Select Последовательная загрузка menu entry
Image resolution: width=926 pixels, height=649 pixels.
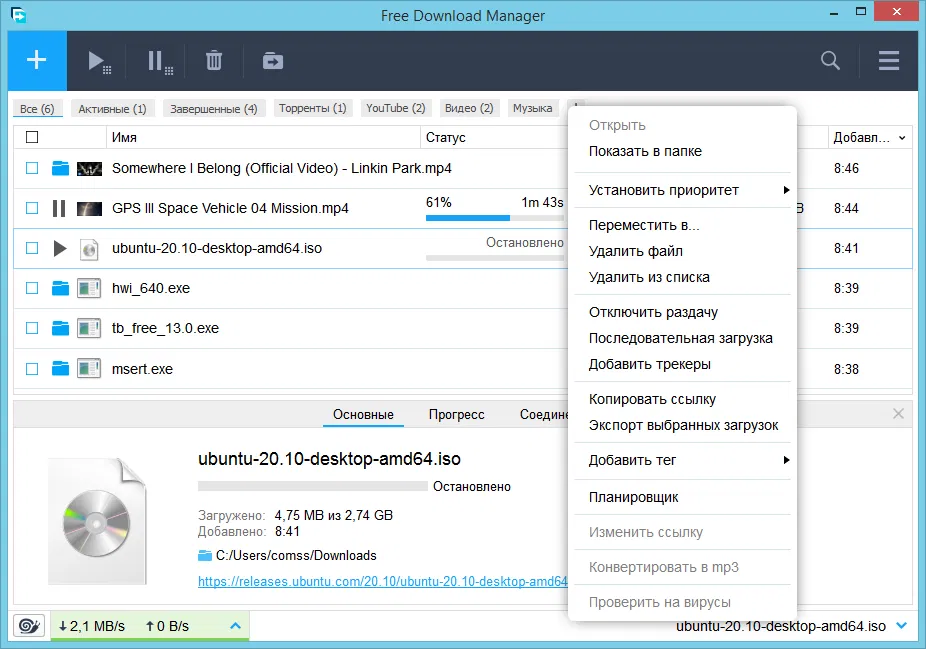click(682, 338)
